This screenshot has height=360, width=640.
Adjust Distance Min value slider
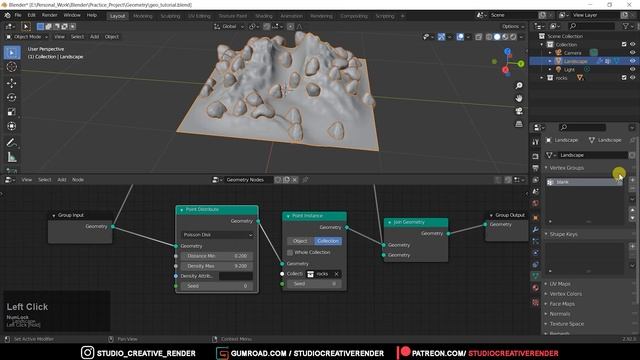click(x=217, y=256)
